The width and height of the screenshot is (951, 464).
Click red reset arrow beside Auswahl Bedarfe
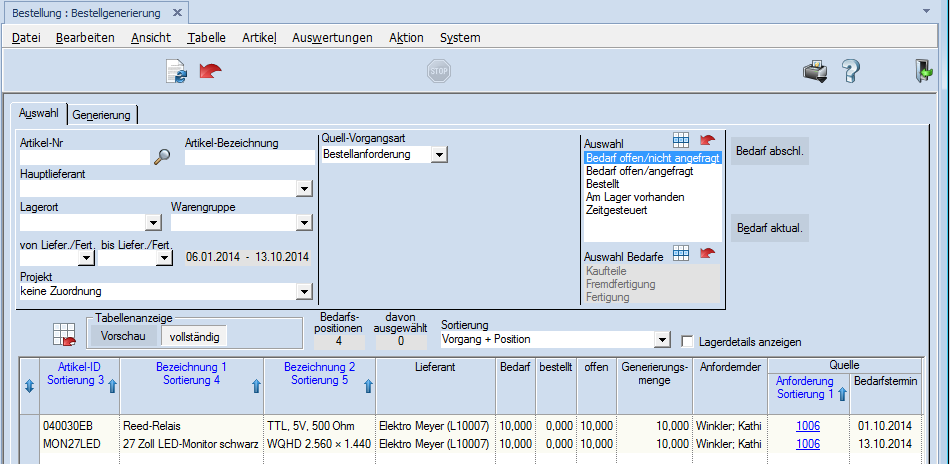tap(708, 254)
